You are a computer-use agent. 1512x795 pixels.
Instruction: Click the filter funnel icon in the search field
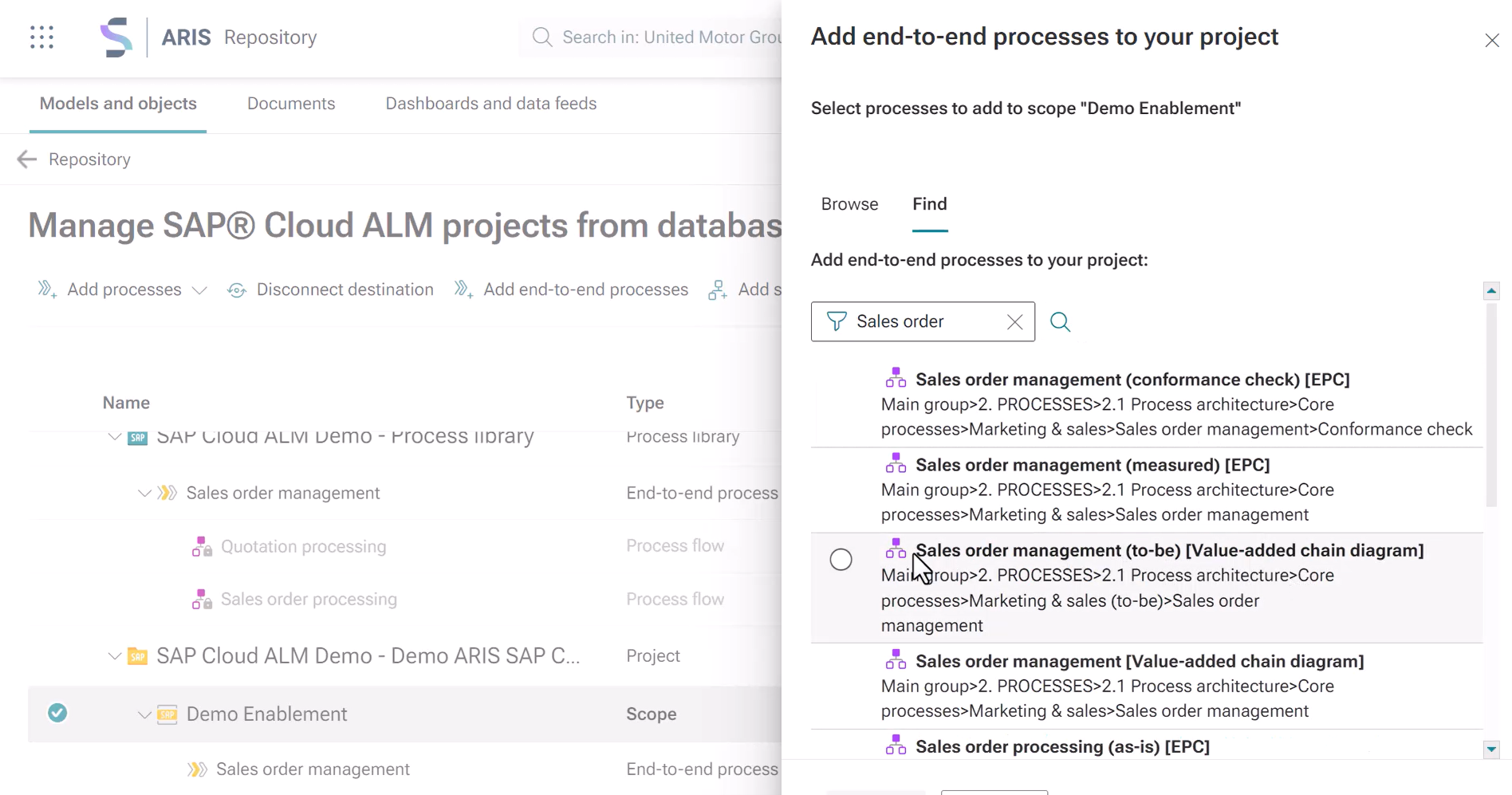point(835,321)
